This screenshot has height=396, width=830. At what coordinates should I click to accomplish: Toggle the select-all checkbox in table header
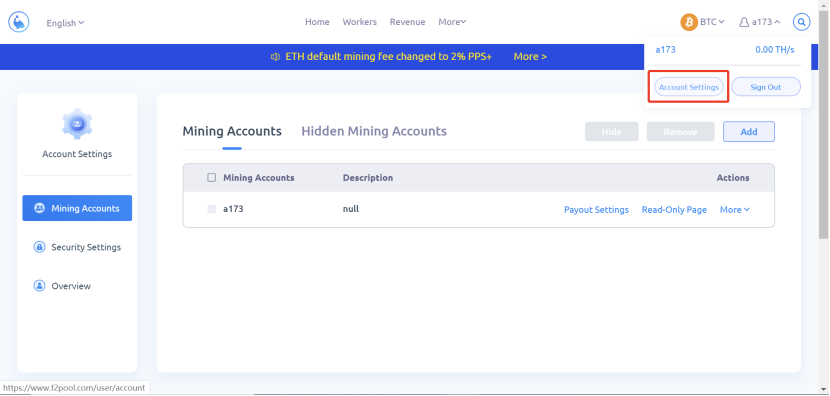[212, 178]
